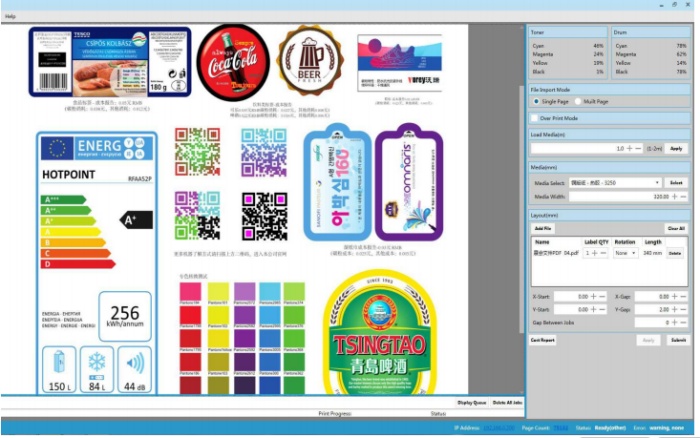Click the Add File button
Viewport: 700px width, 438px height.
(x=543, y=228)
